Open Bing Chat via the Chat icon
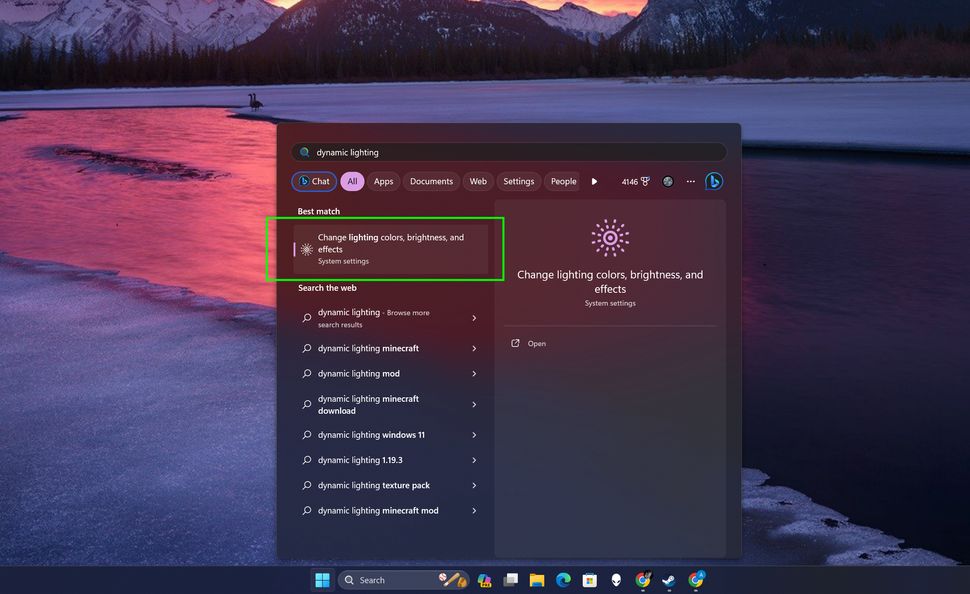Screen dimensions: 970x594 (x=313, y=181)
